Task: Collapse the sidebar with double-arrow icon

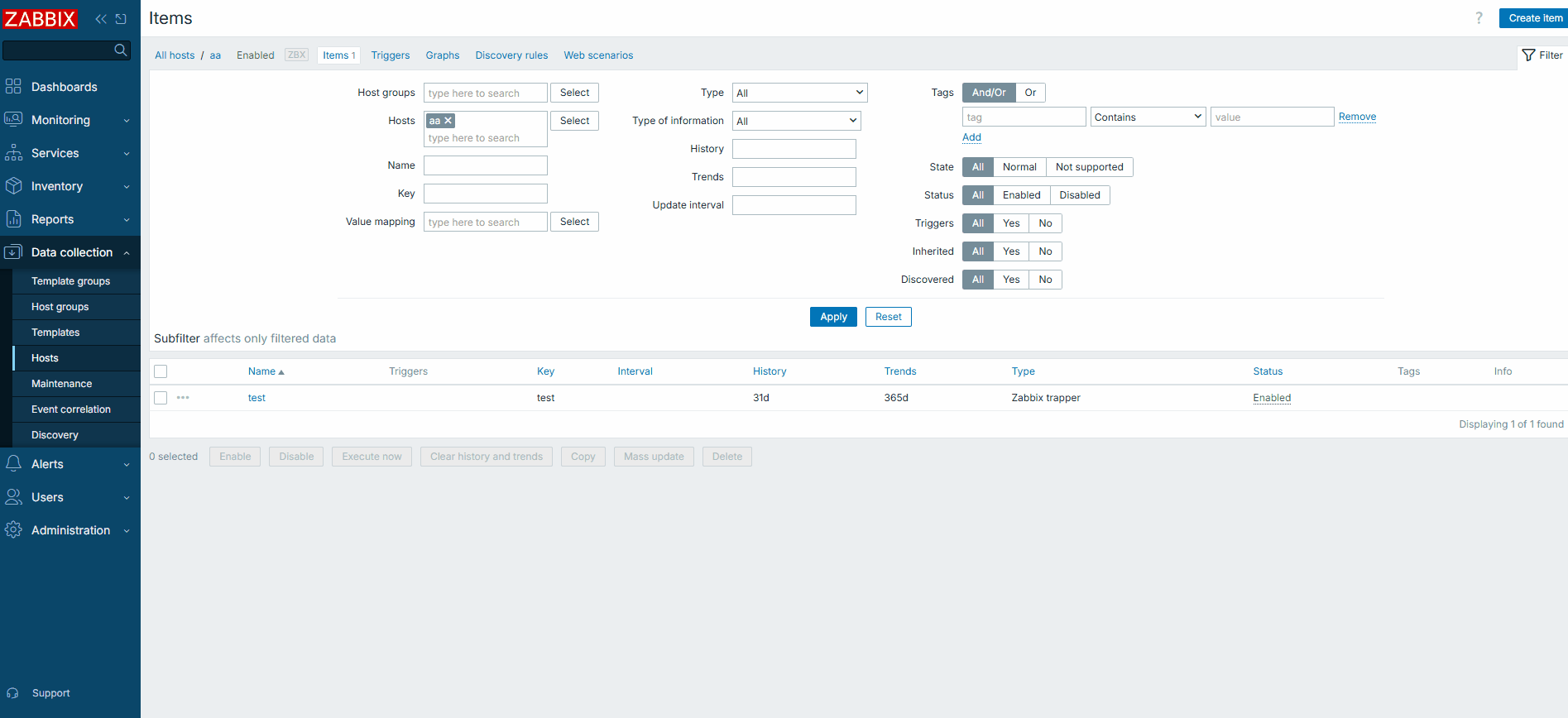Action: click(x=101, y=19)
